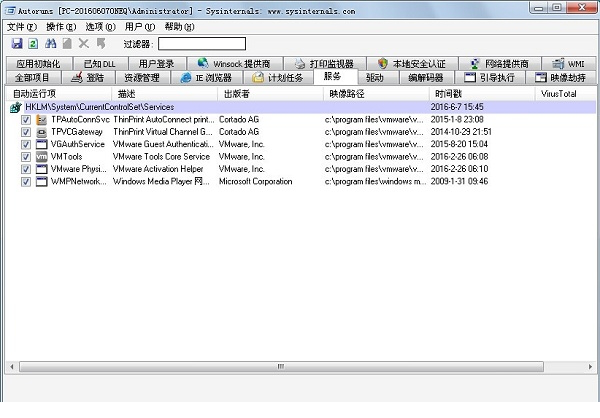This screenshot has width=600, height=418.
Task: Click the Refresh icon in toolbar
Action: [33, 44]
